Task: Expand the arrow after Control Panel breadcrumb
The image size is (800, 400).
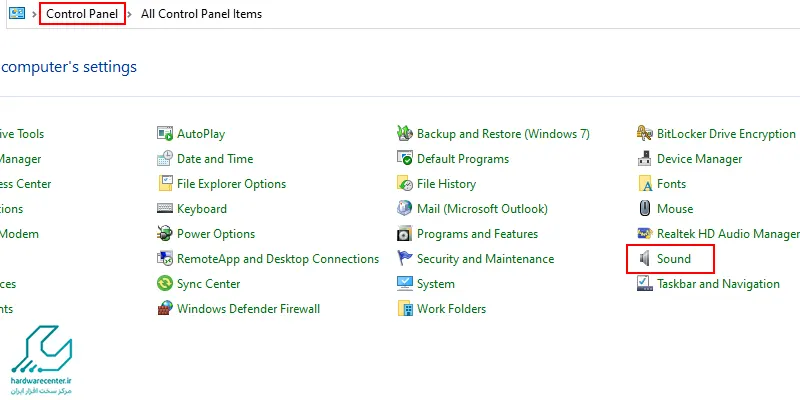Action: 130,14
